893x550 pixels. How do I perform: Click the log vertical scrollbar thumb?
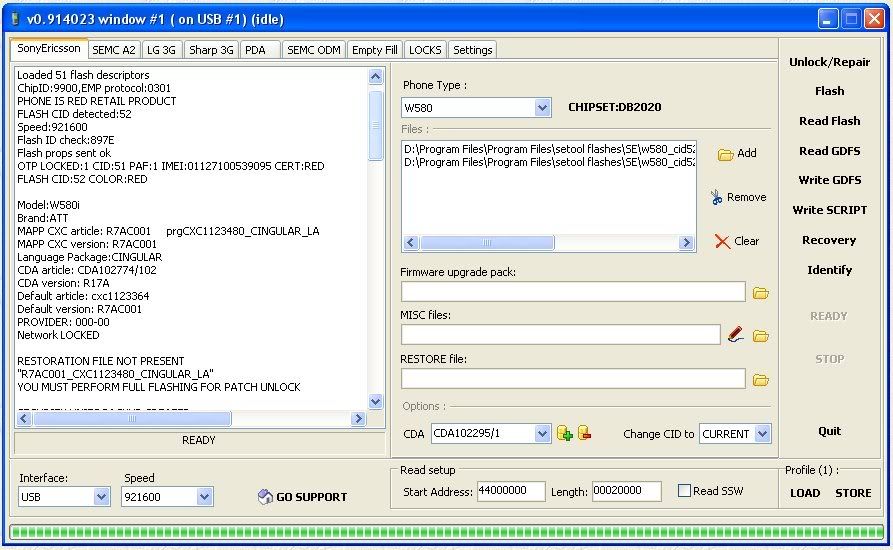click(376, 125)
